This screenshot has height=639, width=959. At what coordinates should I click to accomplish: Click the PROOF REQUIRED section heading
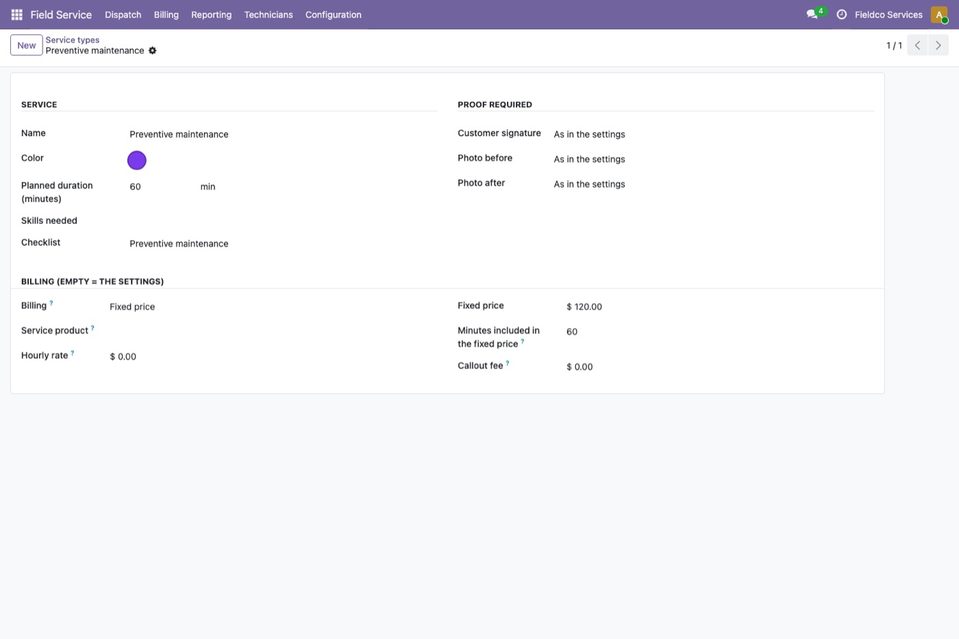[x=495, y=105]
